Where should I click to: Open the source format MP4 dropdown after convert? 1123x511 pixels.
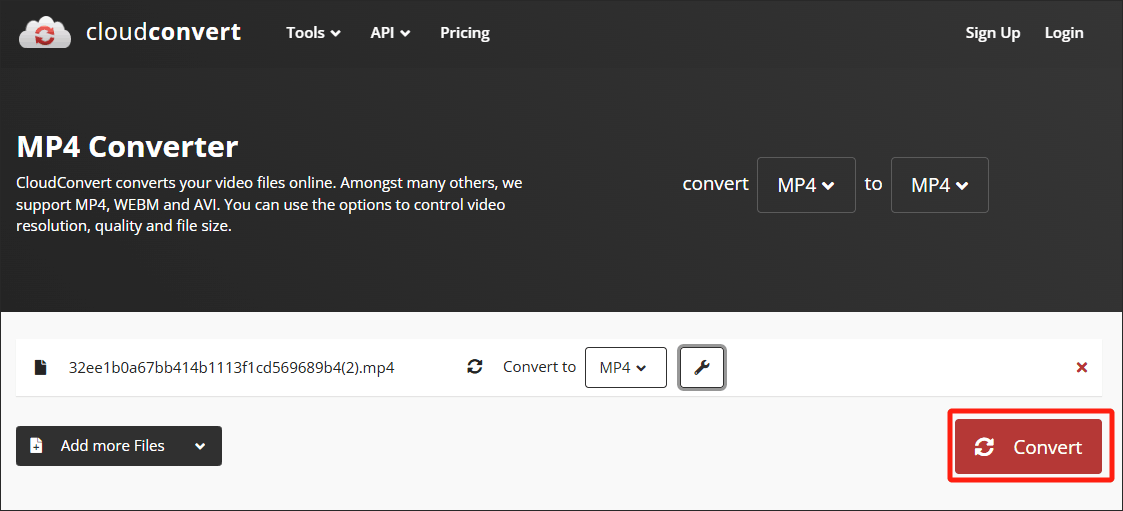click(806, 185)
